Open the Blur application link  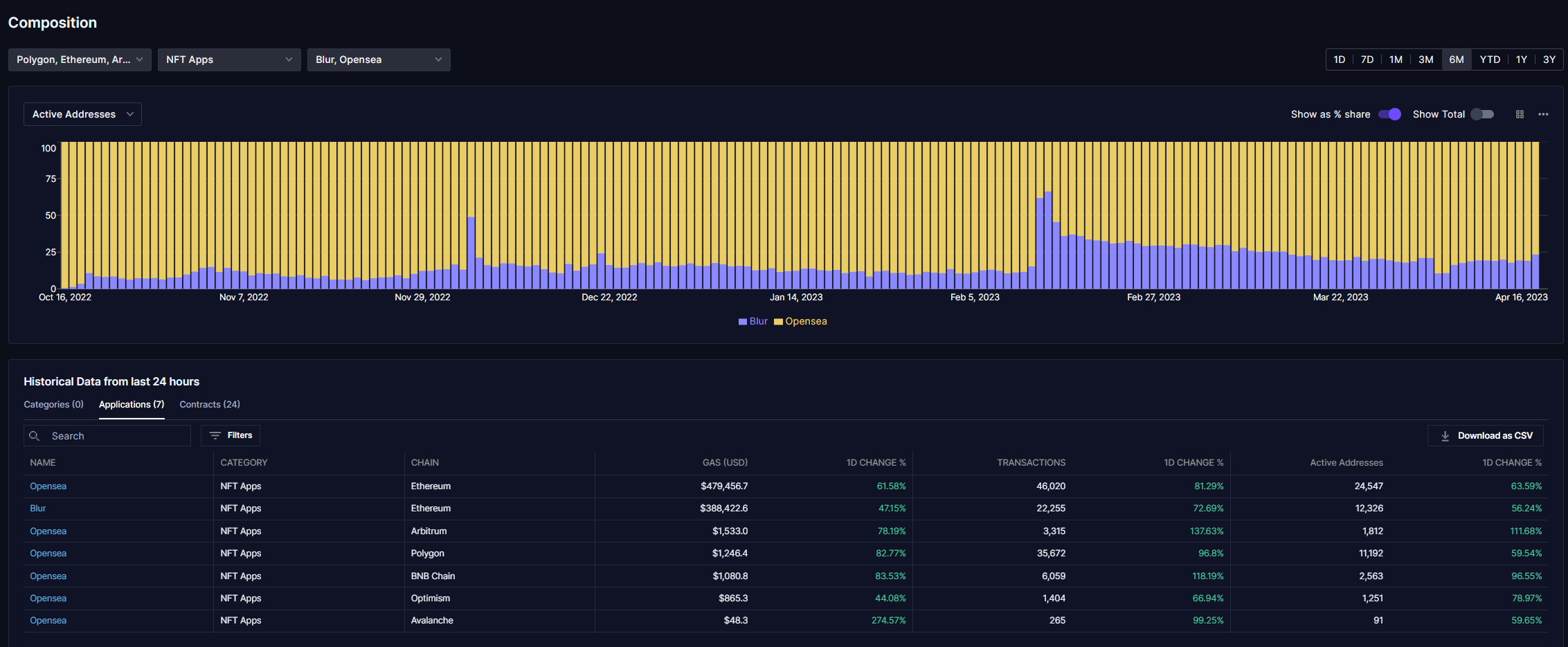(37, 509)
